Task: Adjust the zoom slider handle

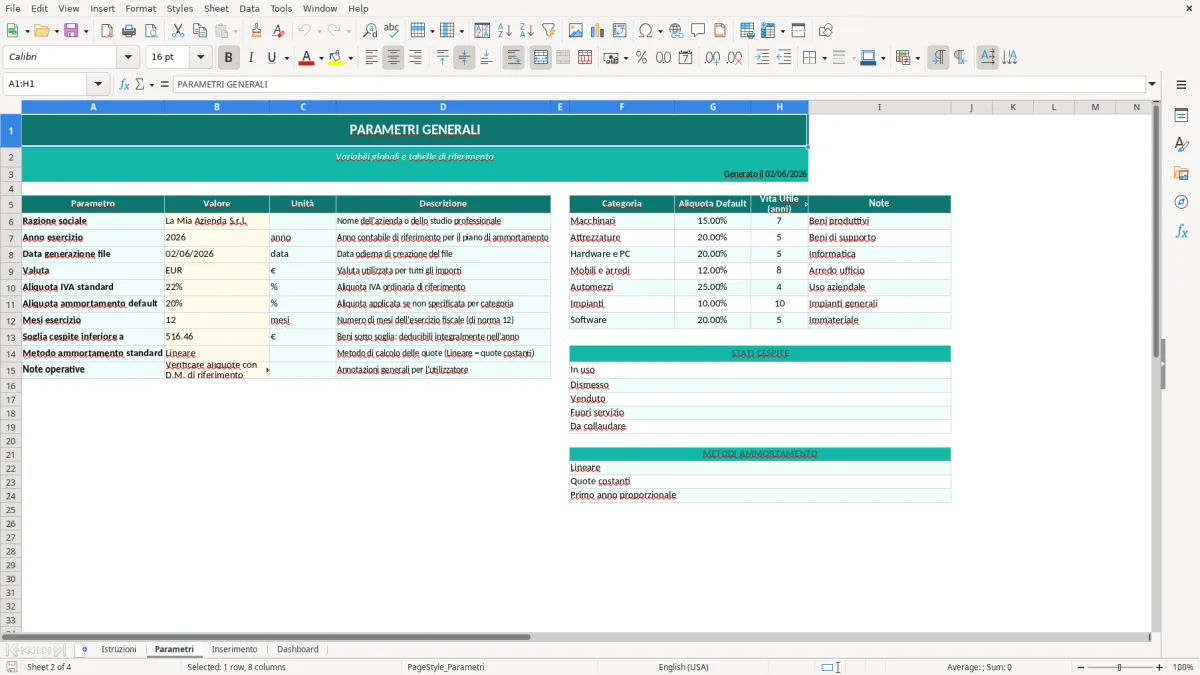Action: [1120, 667]
